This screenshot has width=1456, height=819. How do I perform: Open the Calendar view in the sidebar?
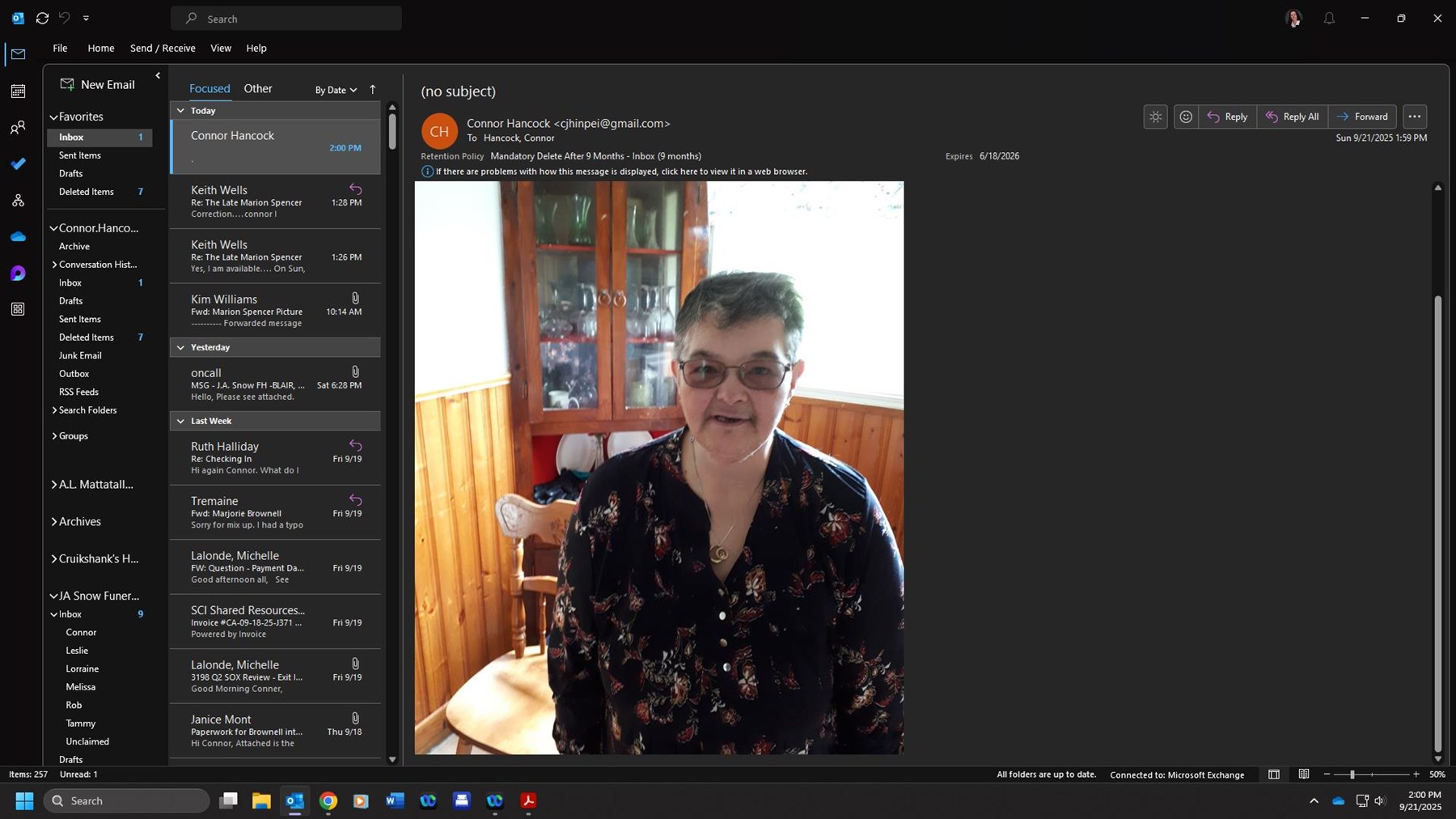click(18, 91)
